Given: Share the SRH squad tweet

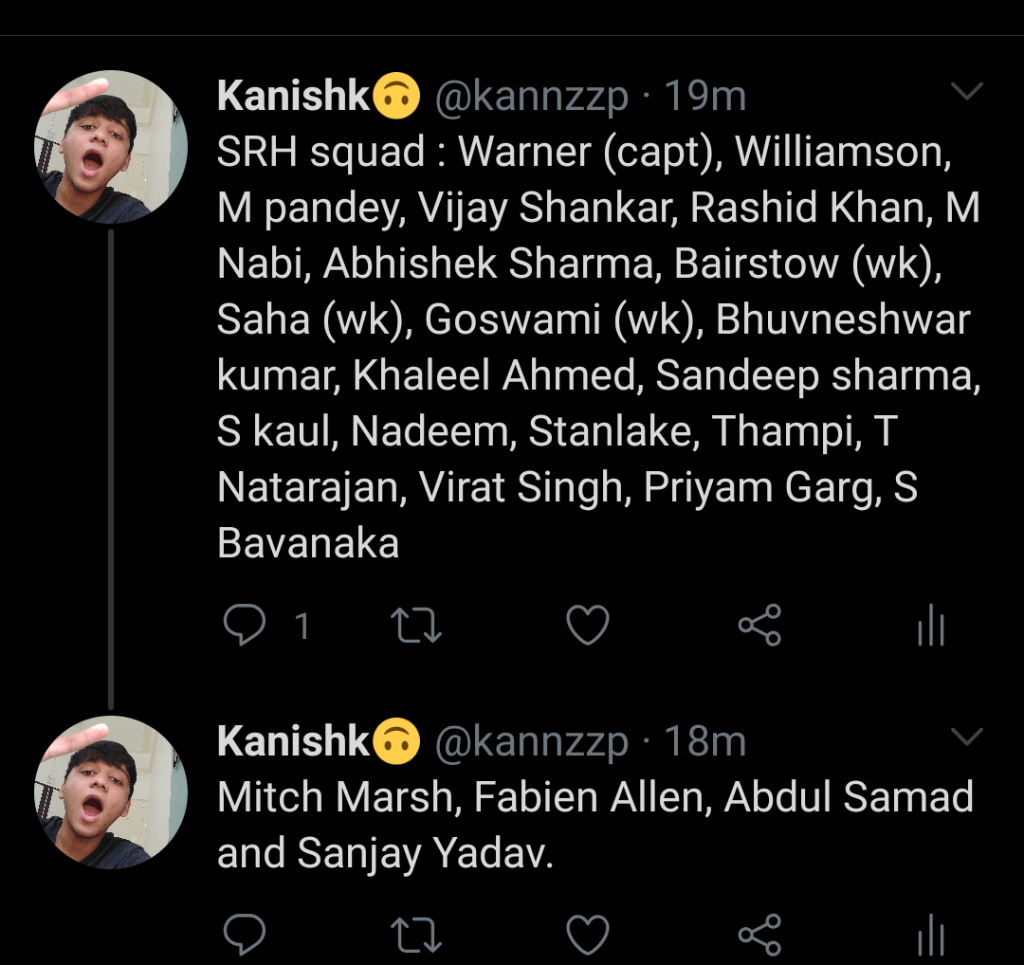Looking at the screenshot, I should [x=759, y=626].
